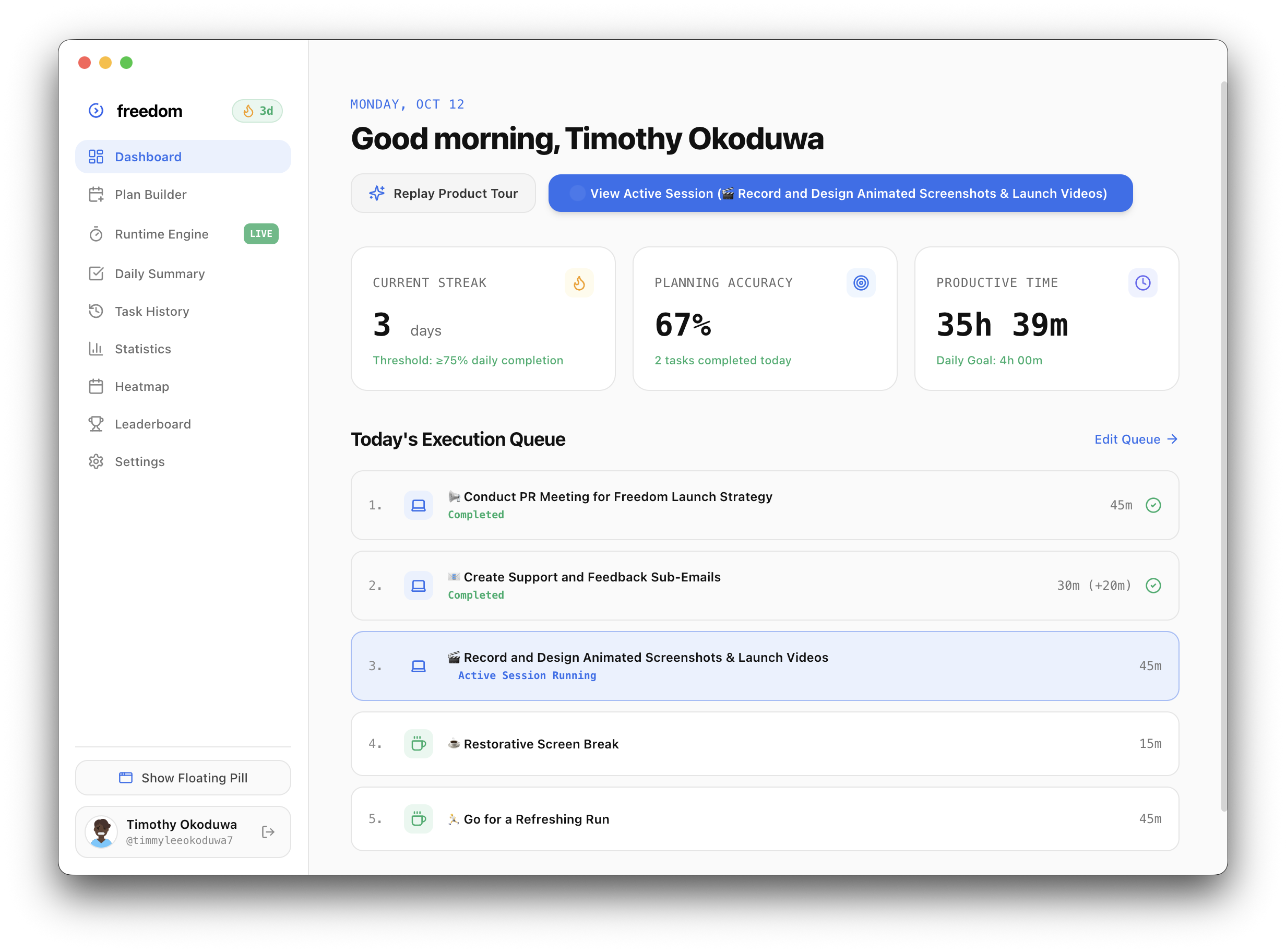Go to Runtime Engine
This screenshot has height=952, width=1286.
click(x=183, y=234)
